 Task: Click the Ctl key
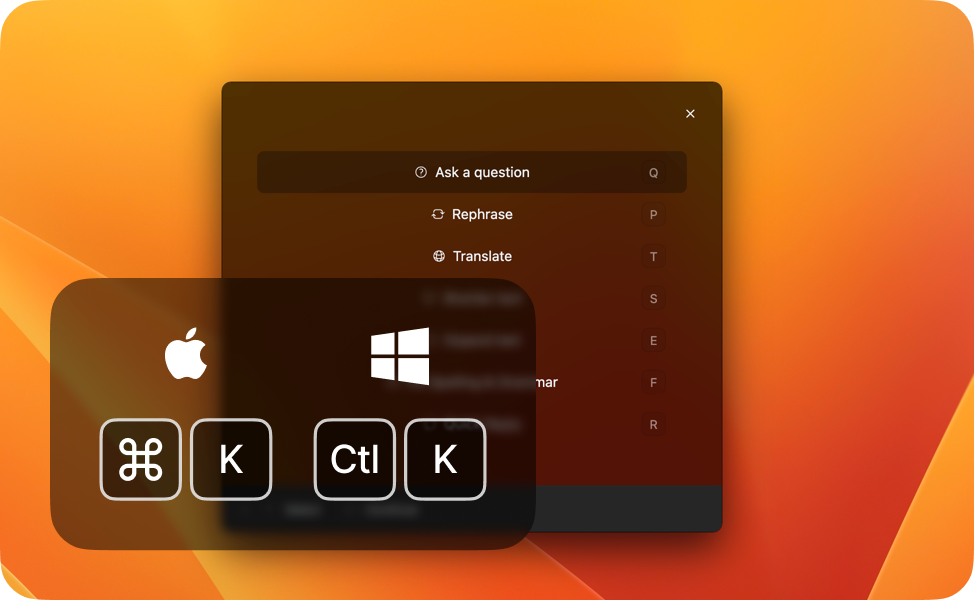coord(355,460)
